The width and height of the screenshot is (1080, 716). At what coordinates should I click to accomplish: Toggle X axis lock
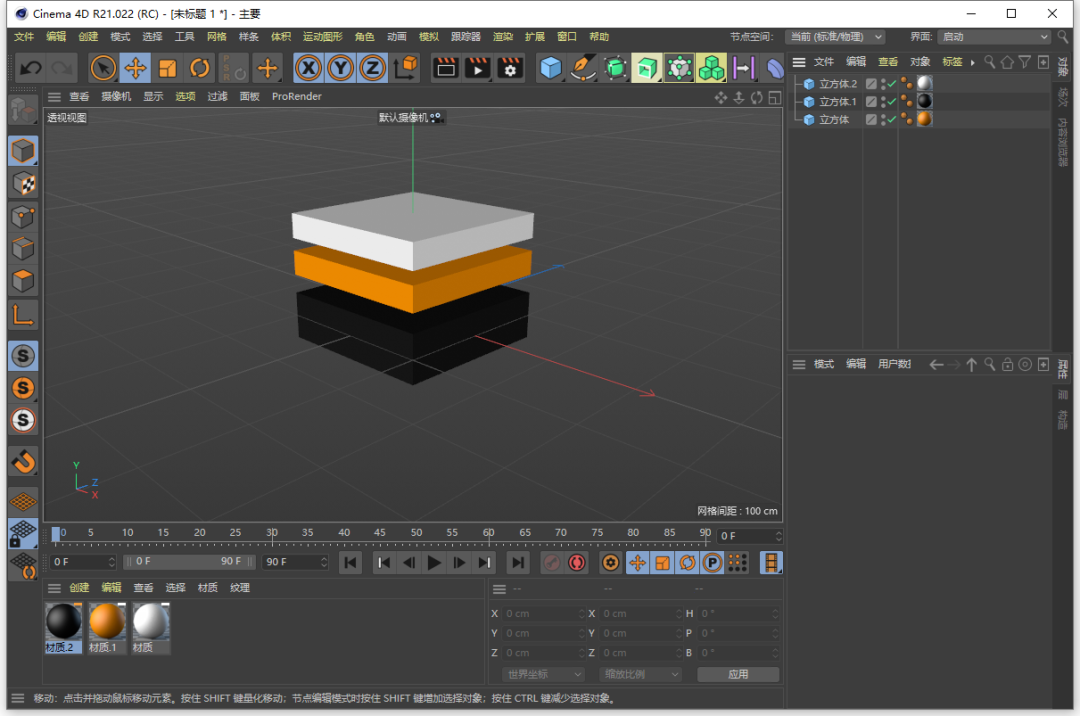pos(308,68)
